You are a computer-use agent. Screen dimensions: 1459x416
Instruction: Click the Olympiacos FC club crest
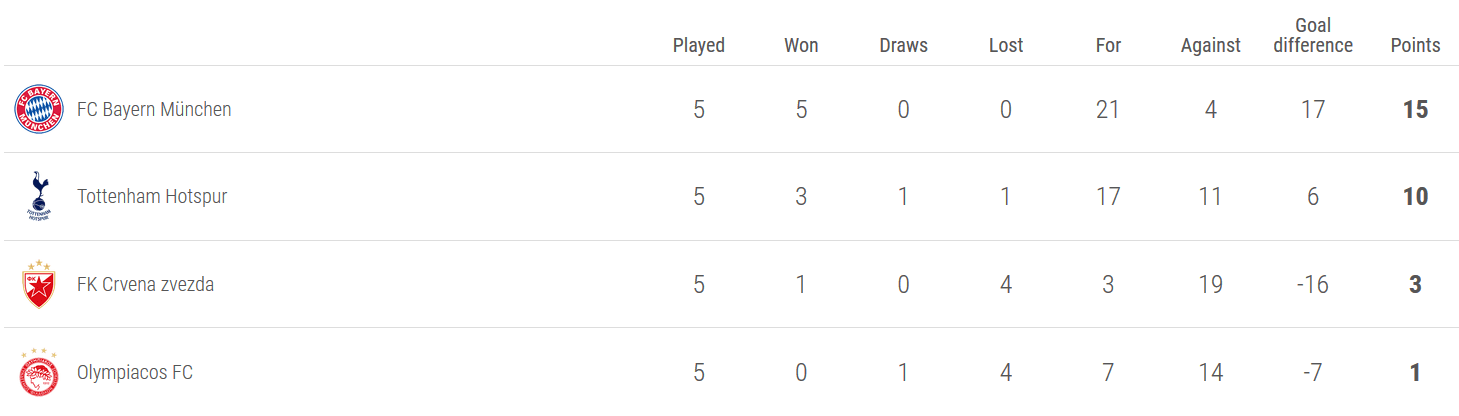(x=39, y=372)
